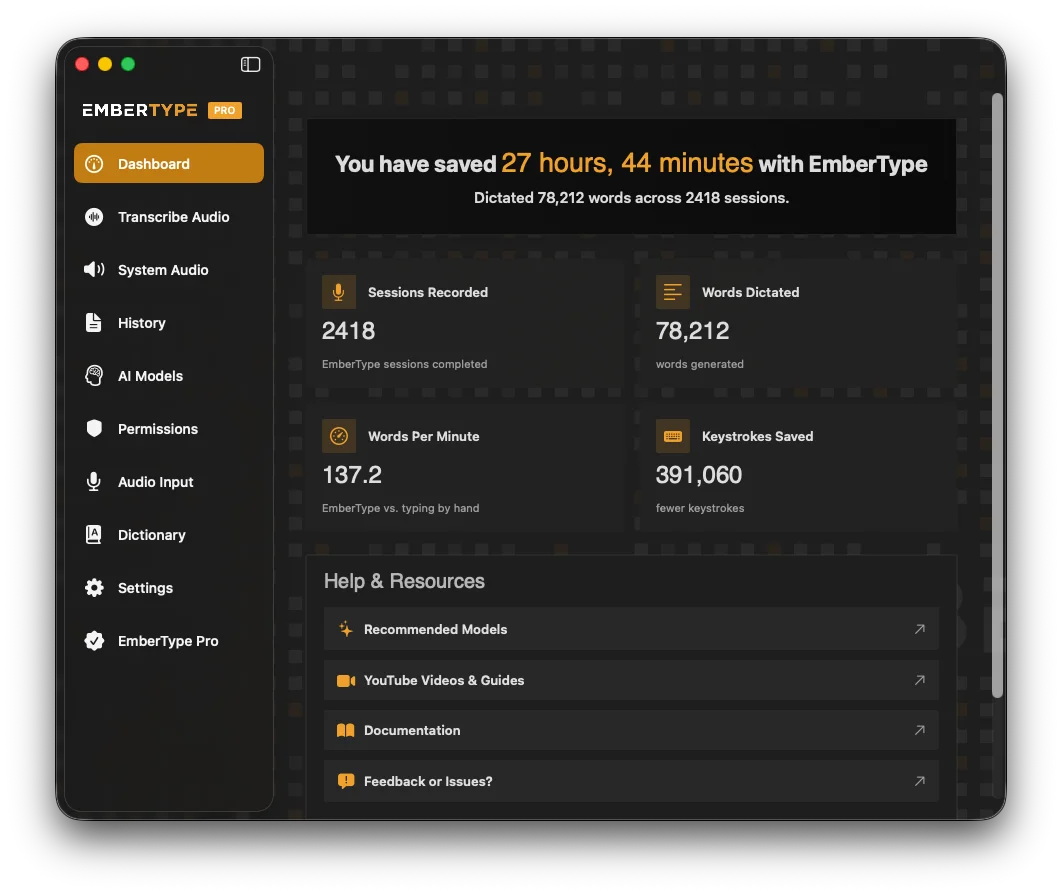Click the Dashboard gauge icon
The image size is (1062, 894).
tap(94, 164)
